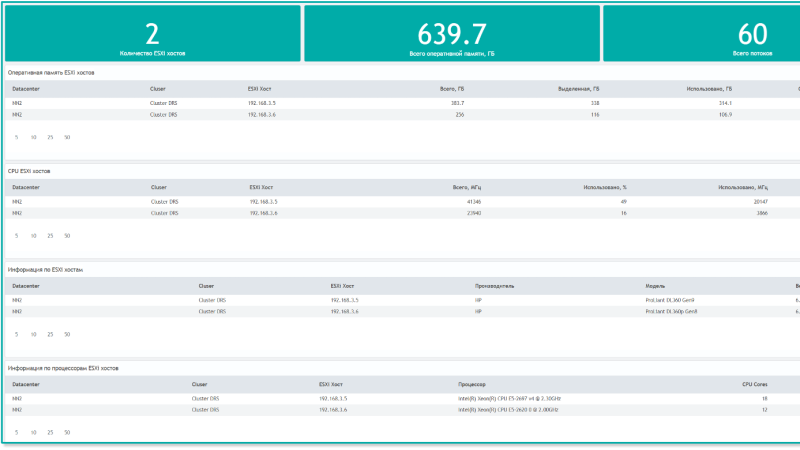
Task: Click HP manufacturer cell for 192.168.3.5
Action: (478, 301)
